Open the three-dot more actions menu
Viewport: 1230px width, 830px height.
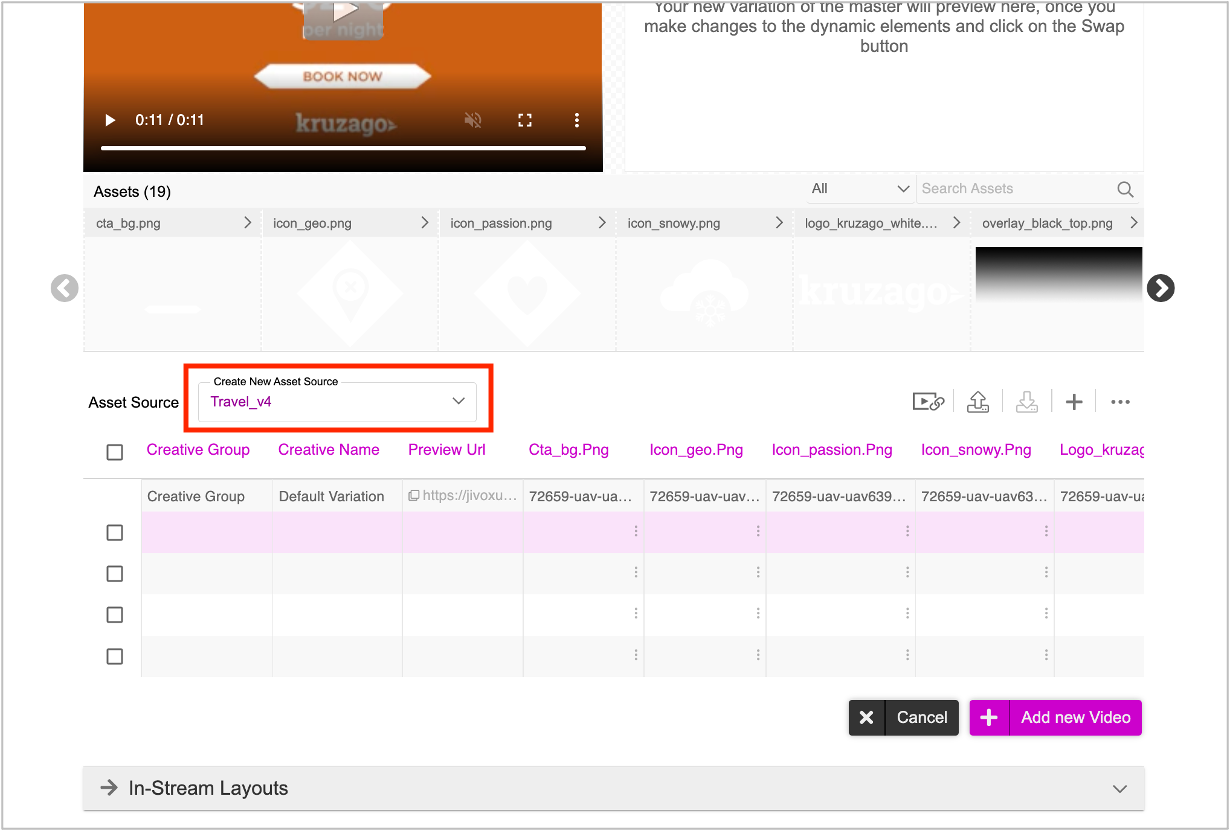coord(1120,402)
